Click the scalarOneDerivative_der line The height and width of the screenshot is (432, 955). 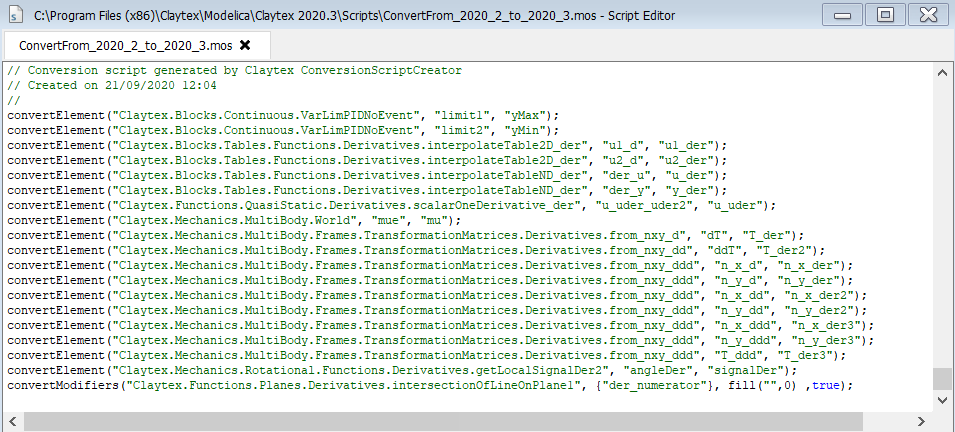click(392, 205)
